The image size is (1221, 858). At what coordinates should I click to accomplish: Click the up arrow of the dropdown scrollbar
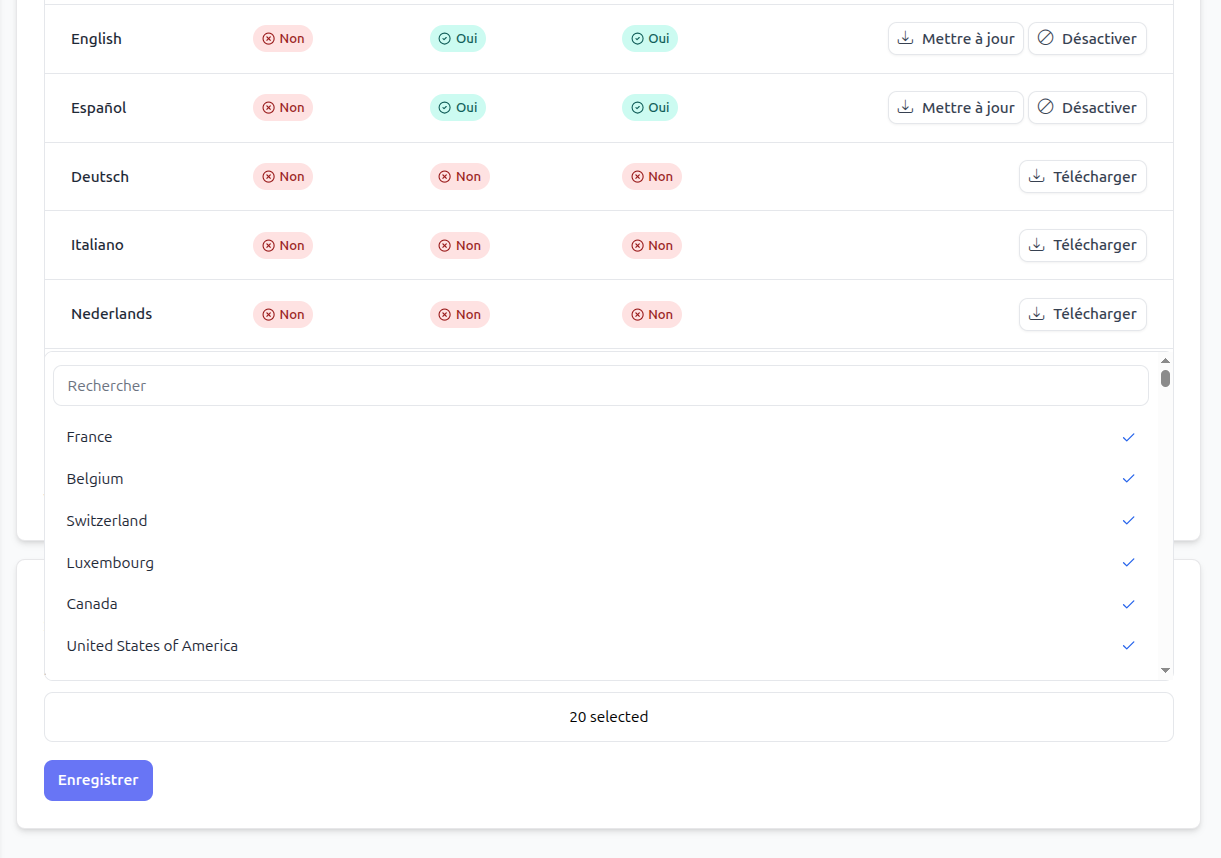[1165, 360]
